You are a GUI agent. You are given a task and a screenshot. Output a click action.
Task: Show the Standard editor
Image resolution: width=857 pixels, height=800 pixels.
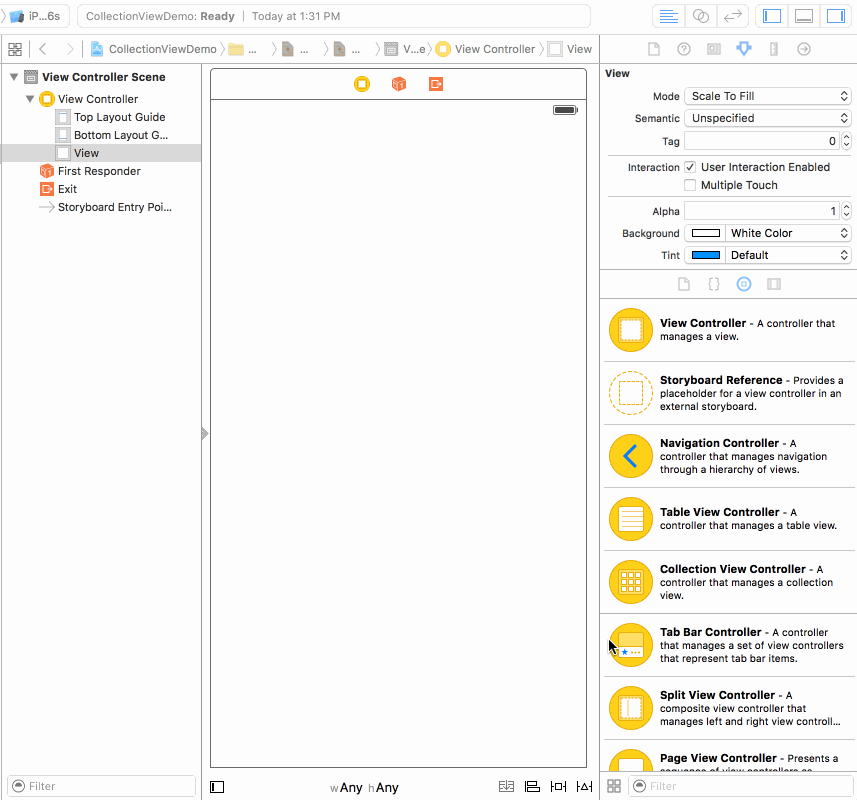(668, 16)
